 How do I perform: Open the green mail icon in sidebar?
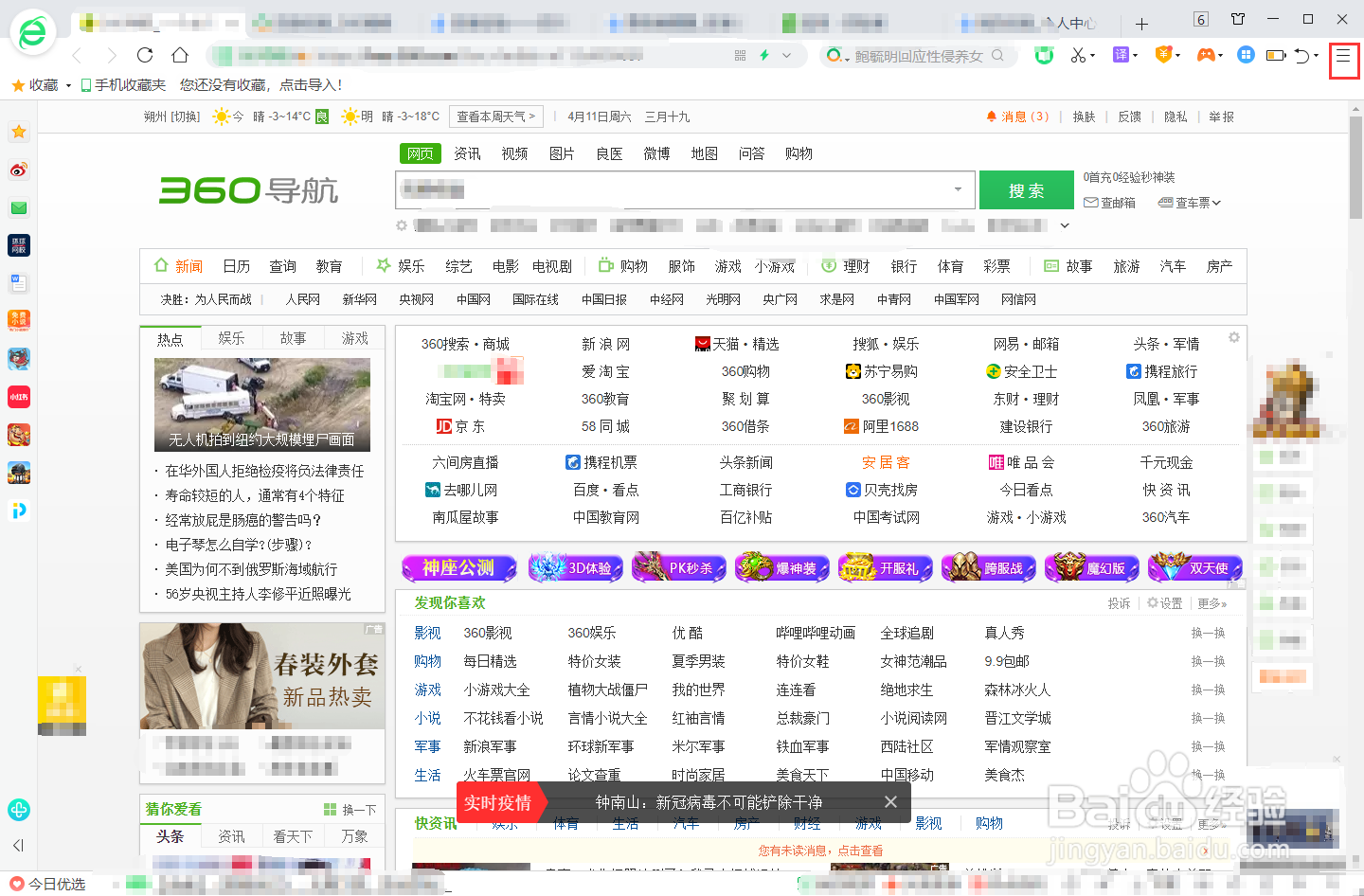(x=19, y=207)
